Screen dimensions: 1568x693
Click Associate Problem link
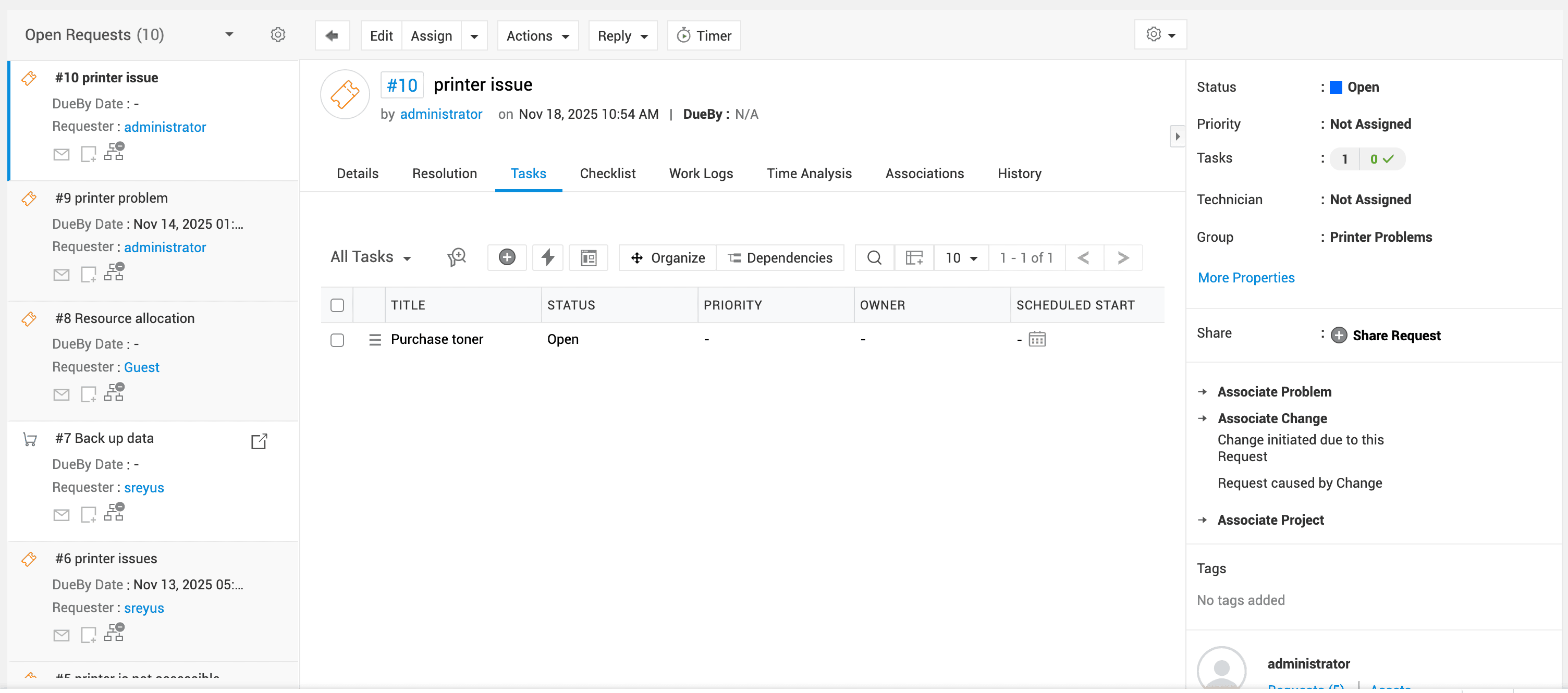coord(1274,392)
